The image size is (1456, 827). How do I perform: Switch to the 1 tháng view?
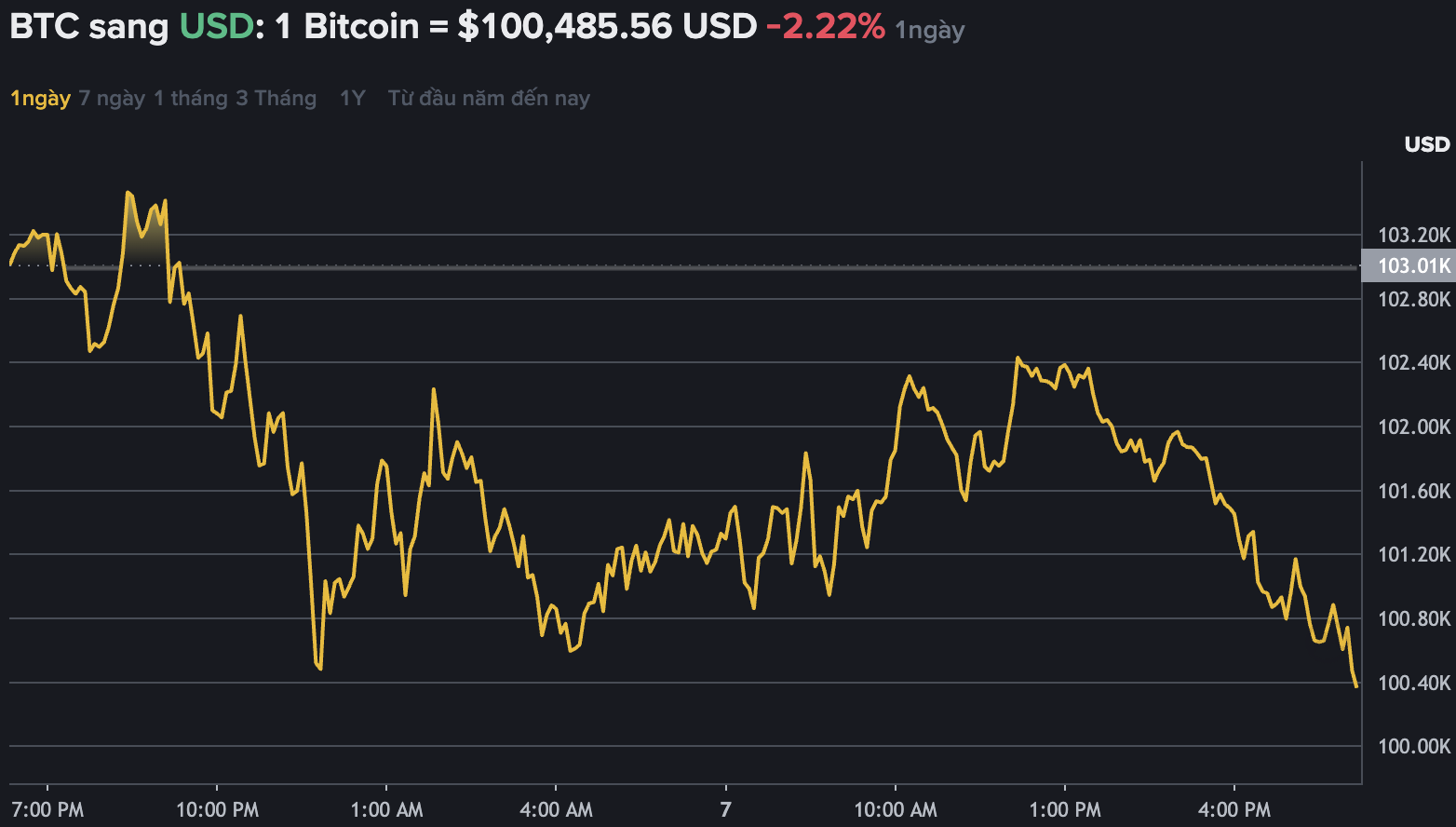click(x=190, y=97)
